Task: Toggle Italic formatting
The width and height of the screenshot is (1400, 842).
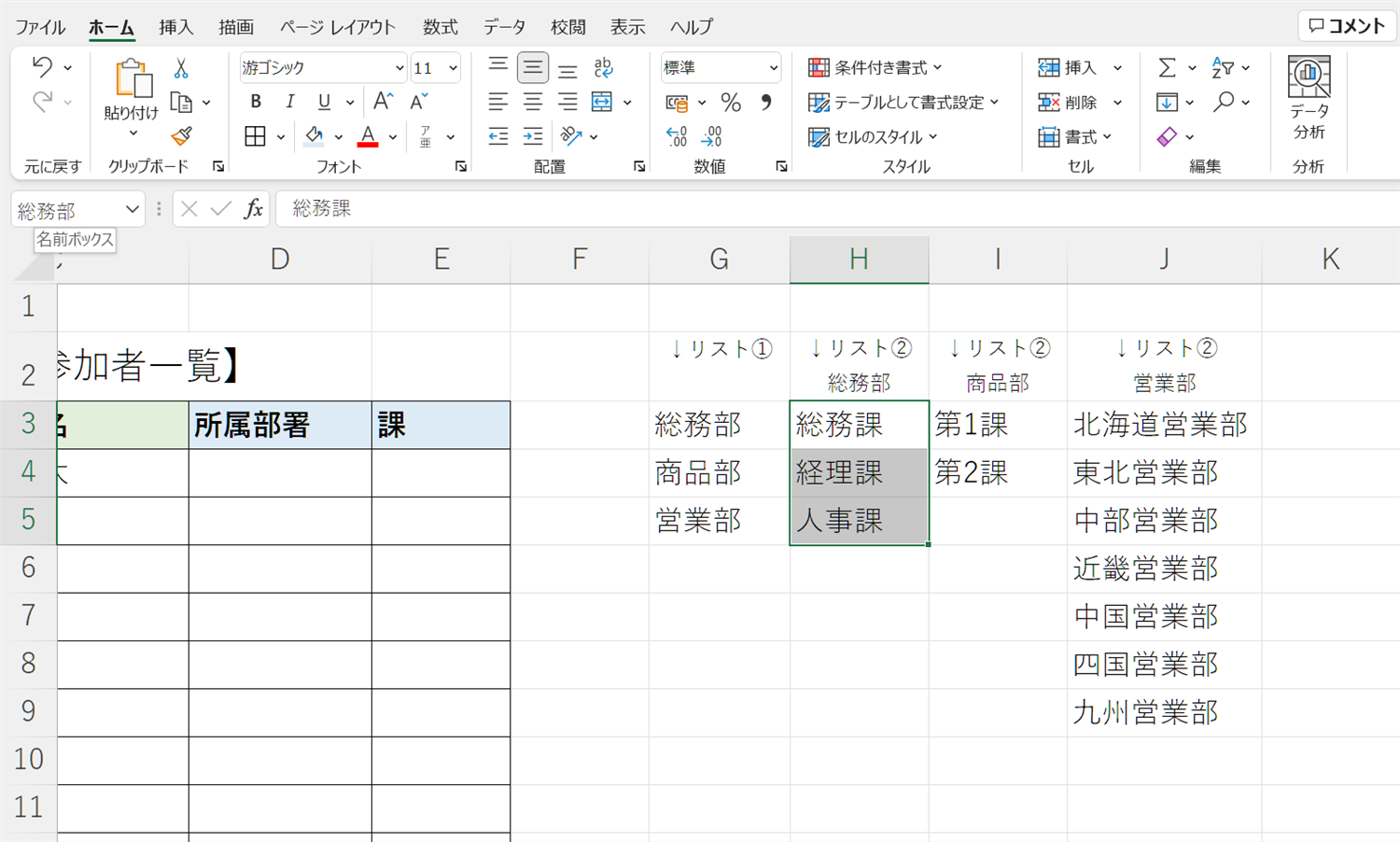Action: click(x=289, y=102)
